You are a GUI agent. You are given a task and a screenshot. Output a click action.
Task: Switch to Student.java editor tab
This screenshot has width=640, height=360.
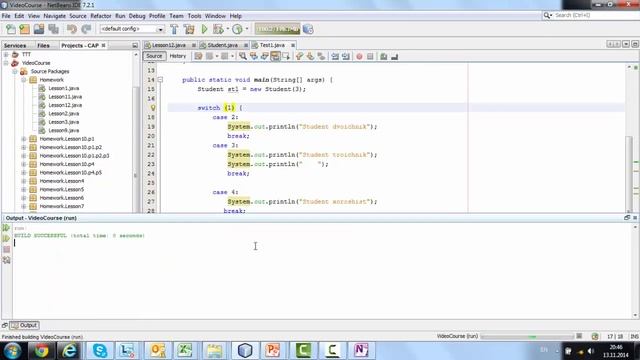tap(222, 45)
